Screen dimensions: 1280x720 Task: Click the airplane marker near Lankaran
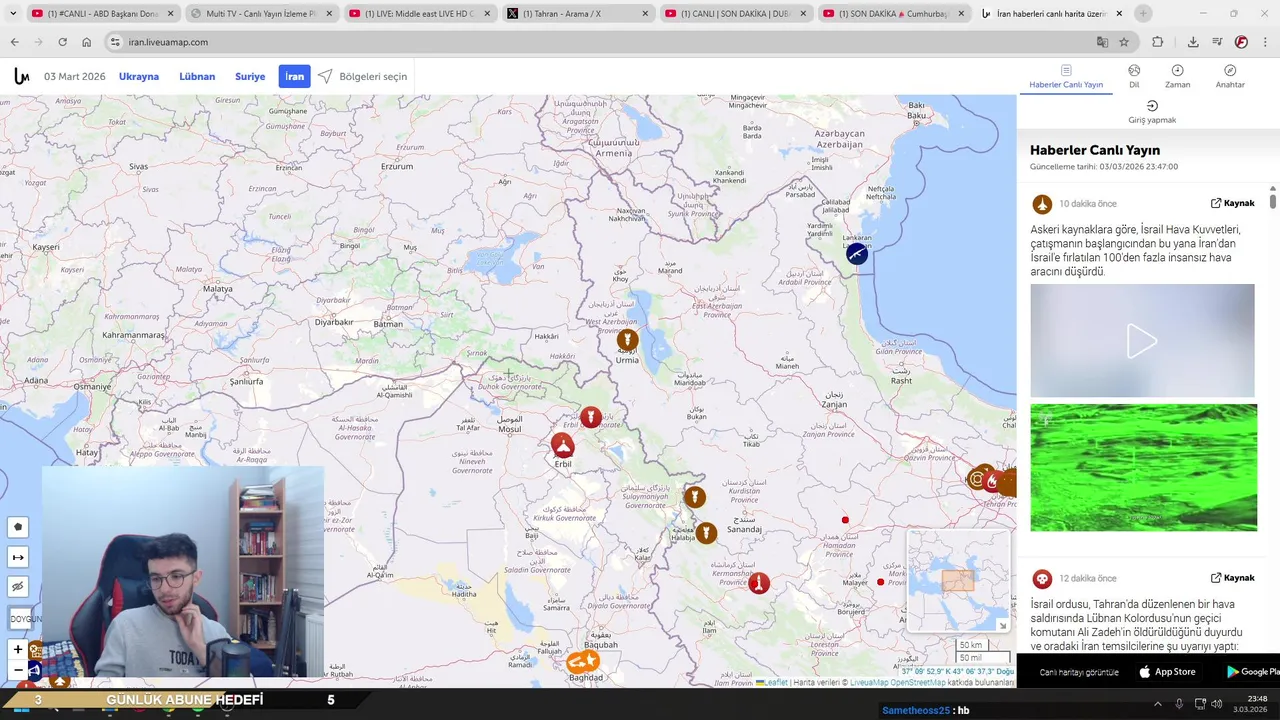tap(856, 254)
